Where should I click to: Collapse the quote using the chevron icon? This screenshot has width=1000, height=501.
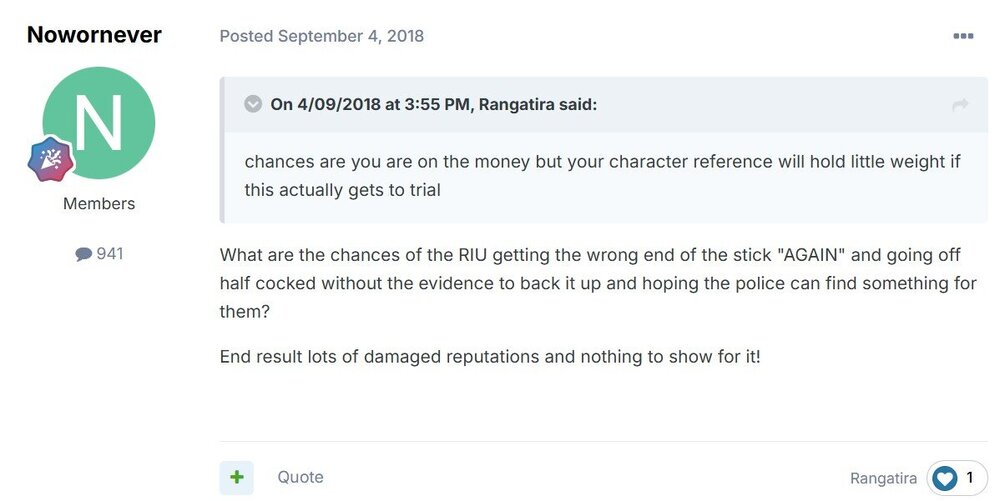pos(253,104)
